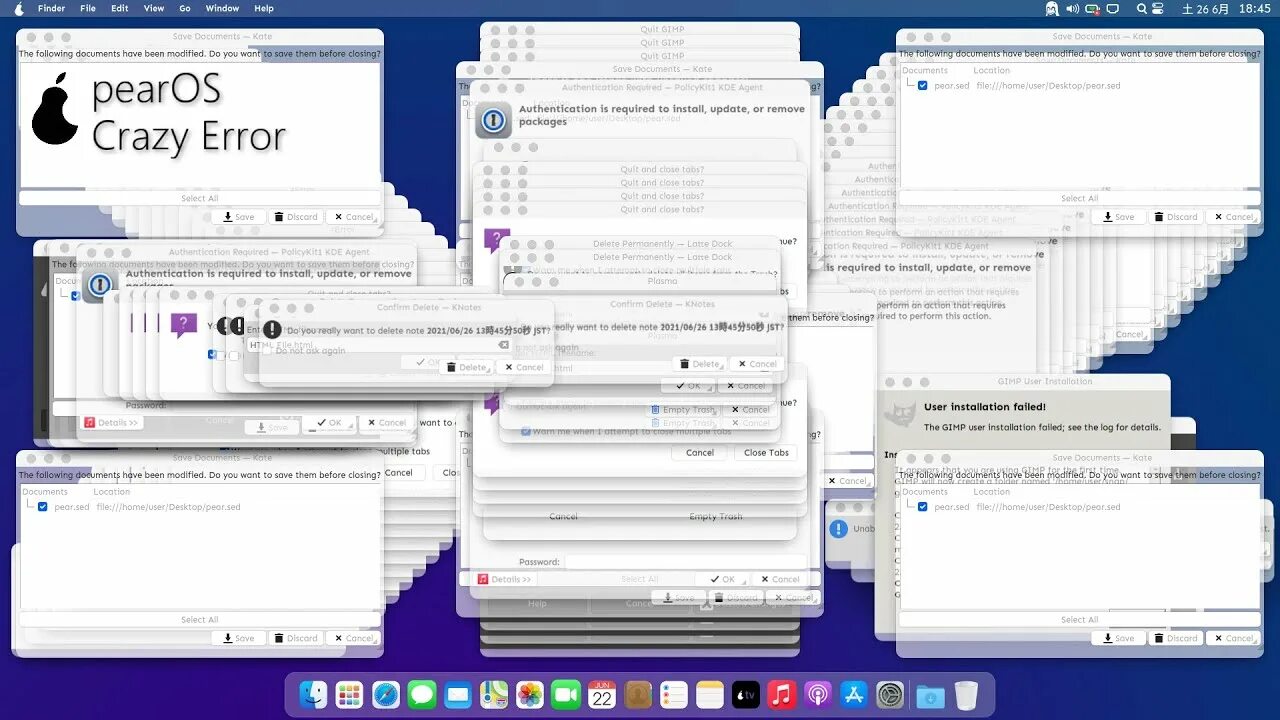Open Messages in the dock
Viewport: 1280px width, 720px height.
tap(422, 695)
